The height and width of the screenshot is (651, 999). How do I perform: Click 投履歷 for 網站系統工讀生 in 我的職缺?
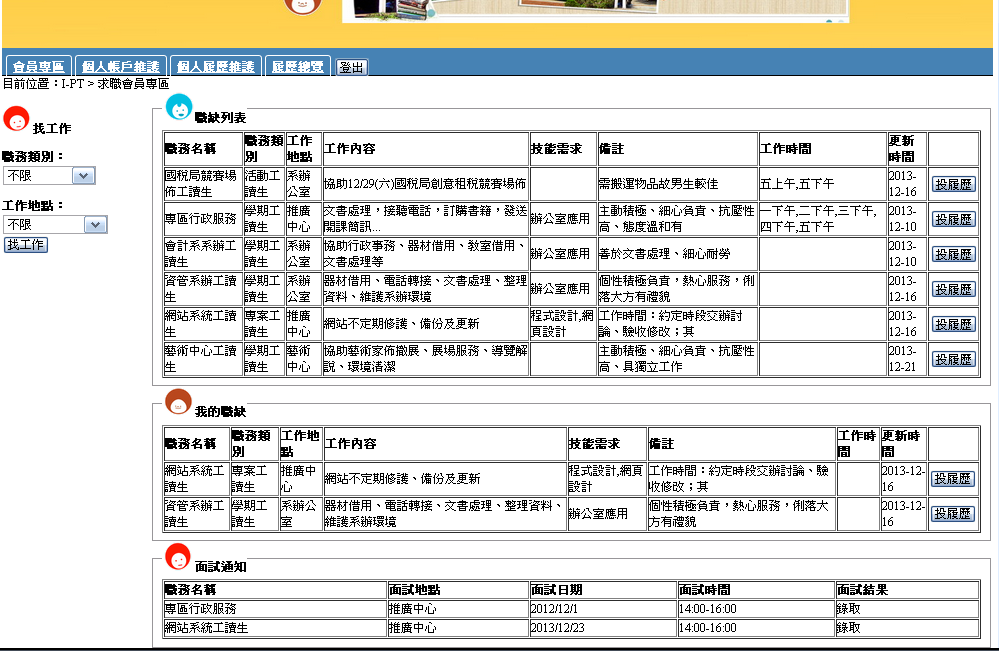(953, 479)
